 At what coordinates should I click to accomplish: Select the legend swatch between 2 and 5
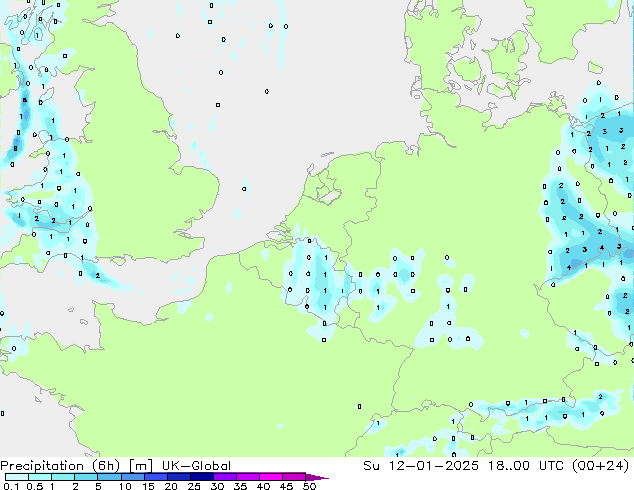tap(86, 477)
